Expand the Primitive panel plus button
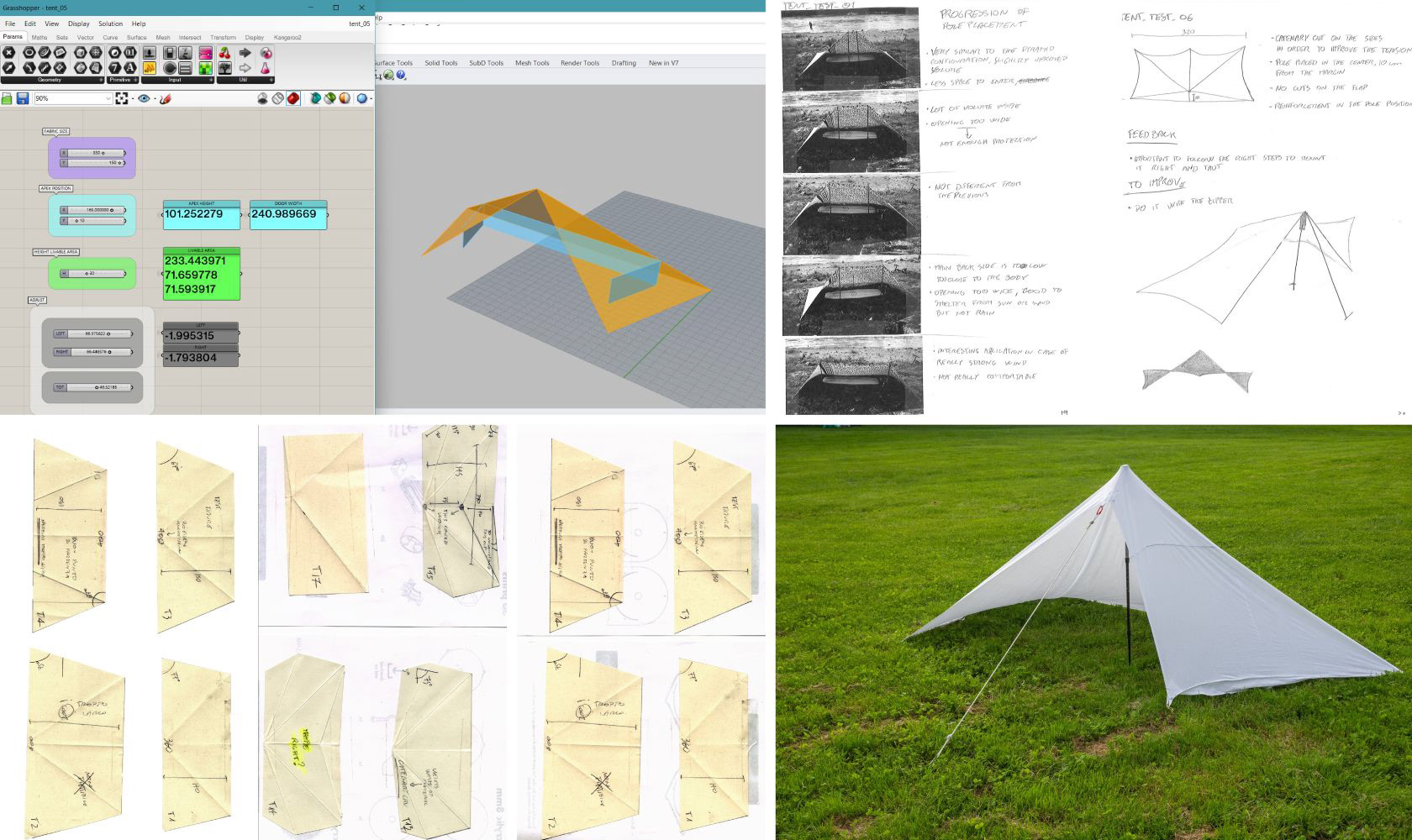 coord(135,80)
